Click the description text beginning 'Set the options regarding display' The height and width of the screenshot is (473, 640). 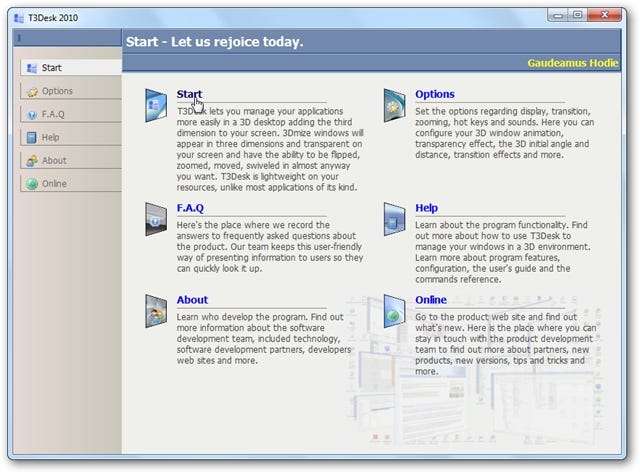coord(504,133)
